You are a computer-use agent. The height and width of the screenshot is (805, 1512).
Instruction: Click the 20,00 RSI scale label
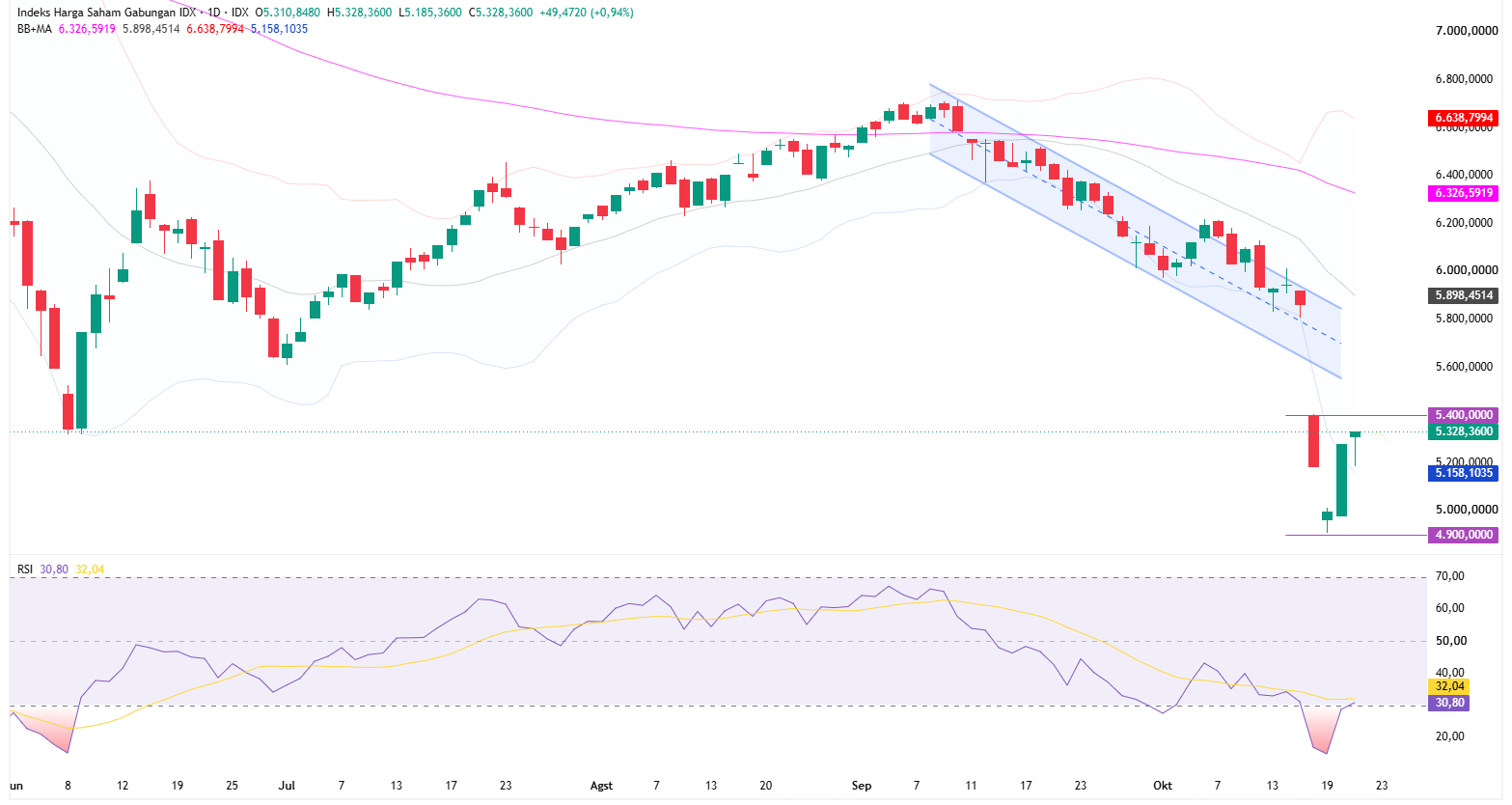(x=1450, y=736)
